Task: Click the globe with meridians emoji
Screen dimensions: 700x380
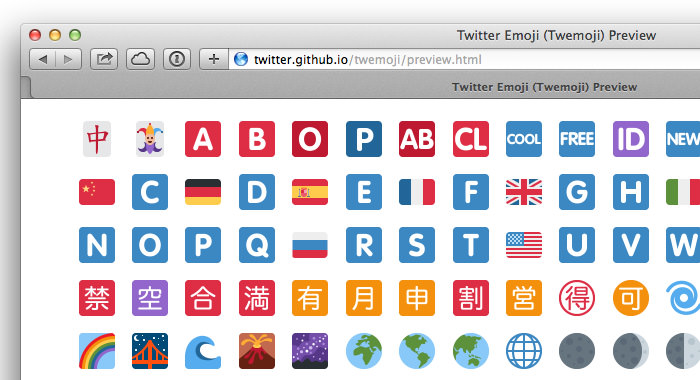Action: tap(524, 351)
